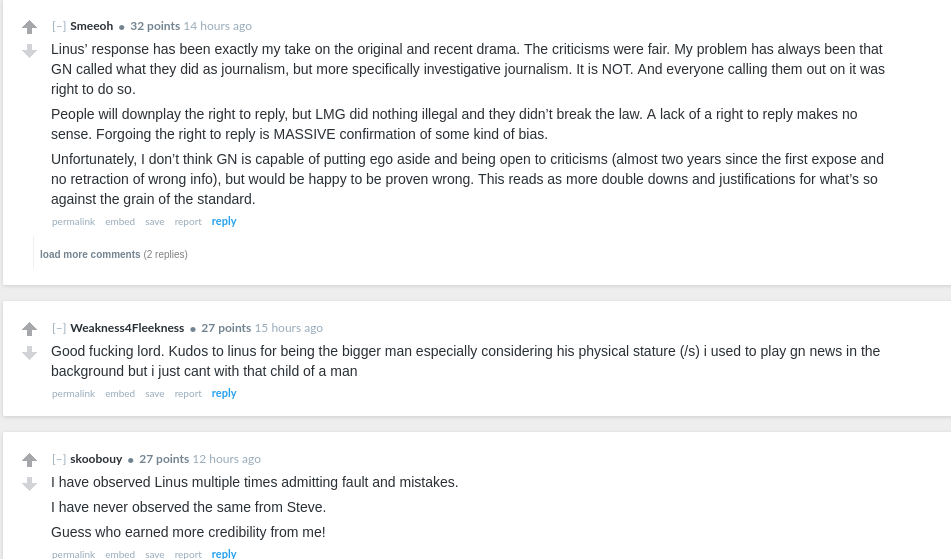
Task: Collapse Smeeoh's comment thread
Action: pyautogui.click(x=59, y=26)
